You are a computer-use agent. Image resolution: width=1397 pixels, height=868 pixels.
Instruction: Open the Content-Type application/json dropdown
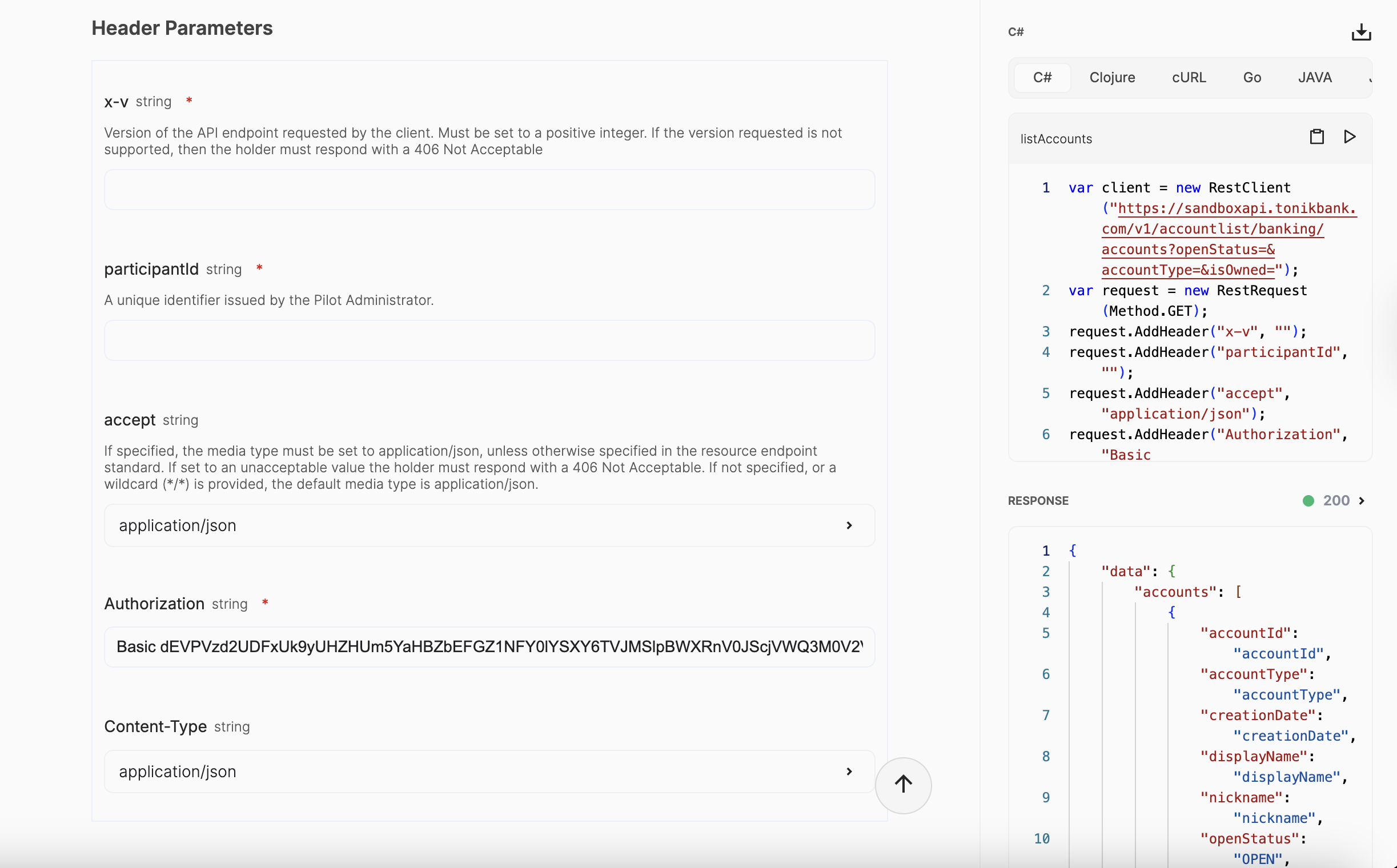tap(489, 771)
